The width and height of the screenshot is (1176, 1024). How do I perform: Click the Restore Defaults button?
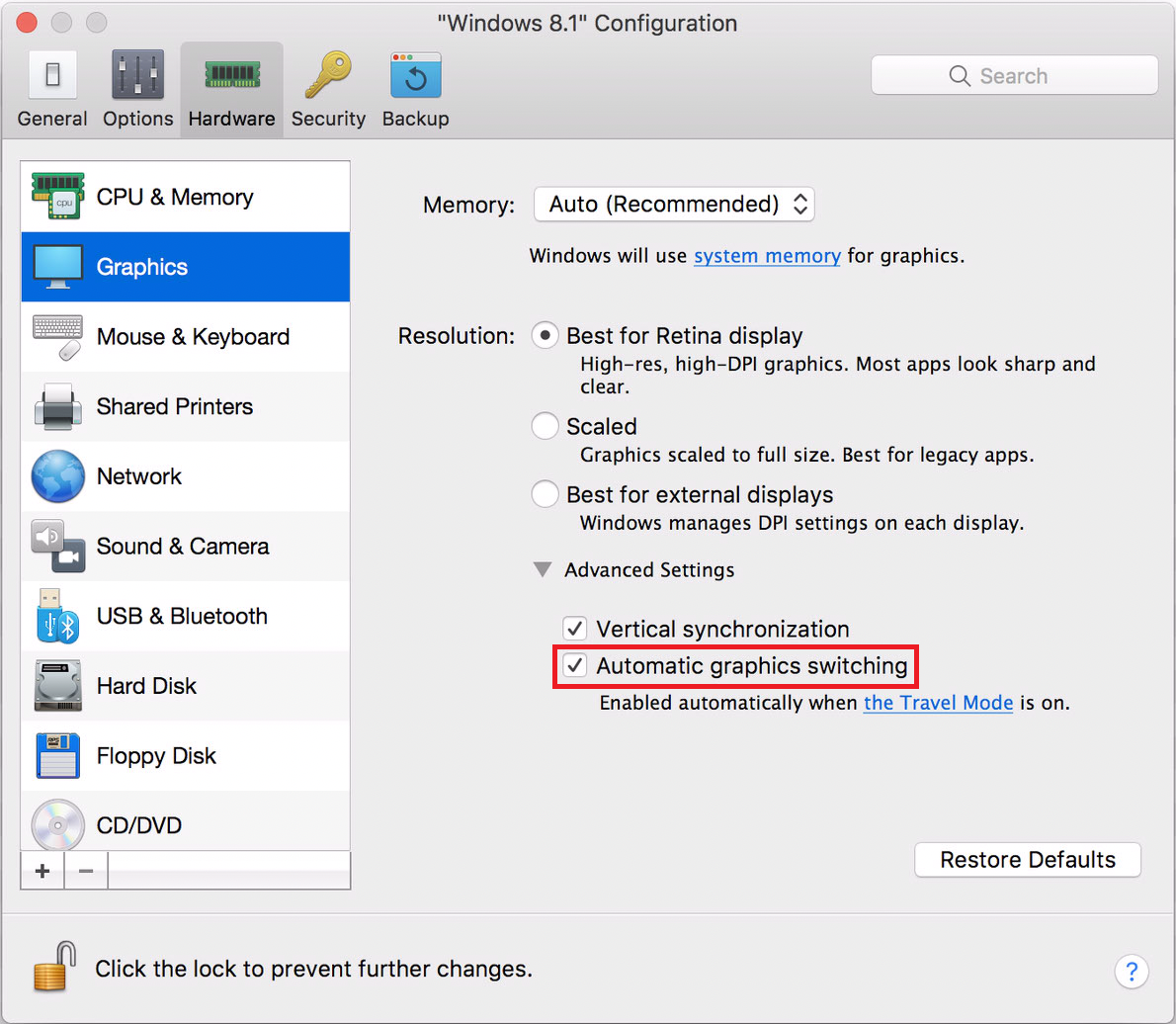point(1027,860)
